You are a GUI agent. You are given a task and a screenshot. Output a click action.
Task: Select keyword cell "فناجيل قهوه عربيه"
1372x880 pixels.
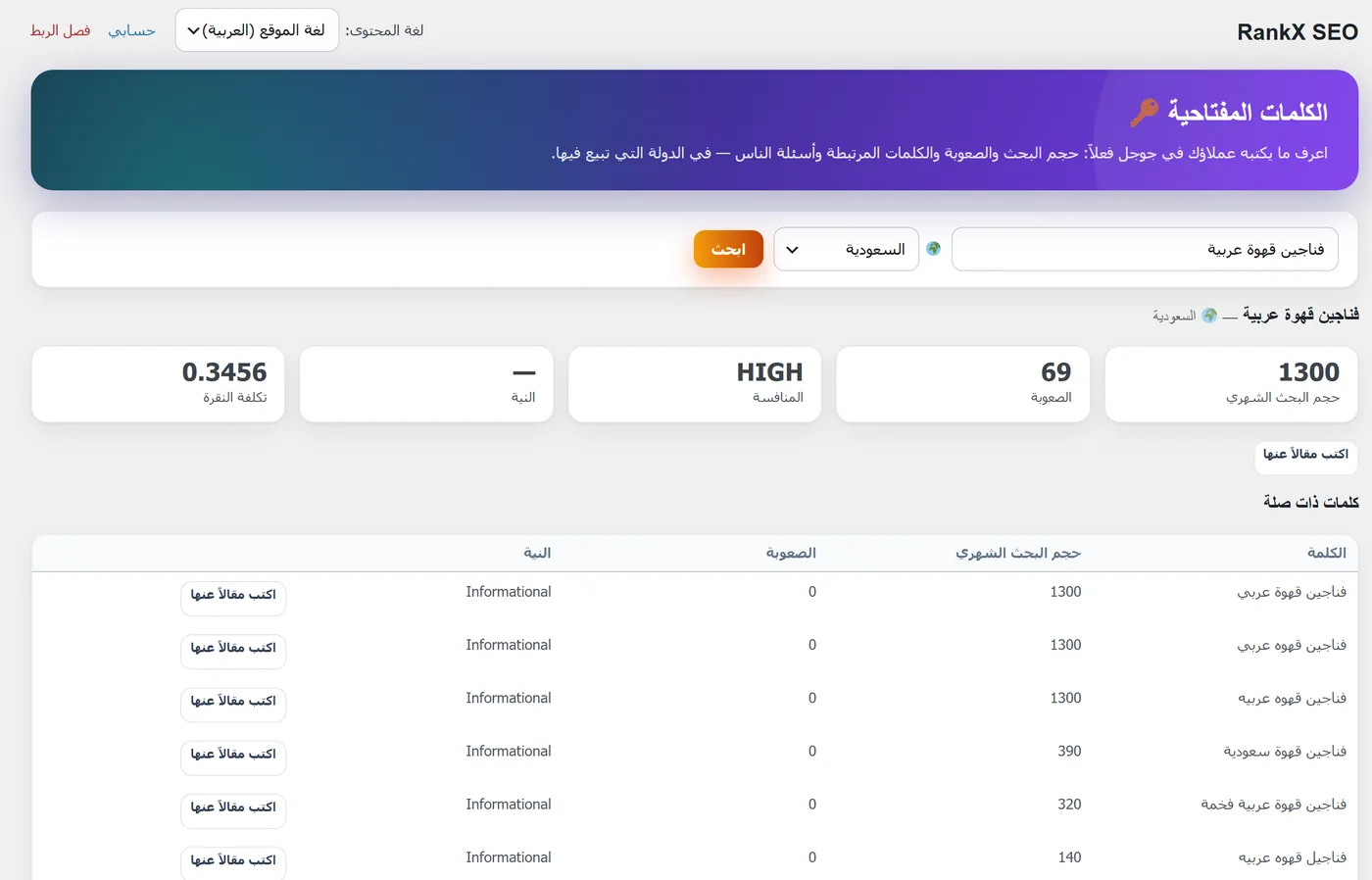[1293, 857]
